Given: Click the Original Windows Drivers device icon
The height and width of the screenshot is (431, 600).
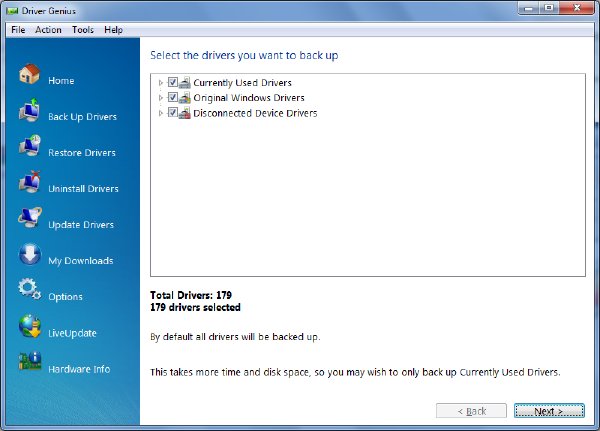Looking at the screenshot, I should pyautogui.click(x=185, y=98).
